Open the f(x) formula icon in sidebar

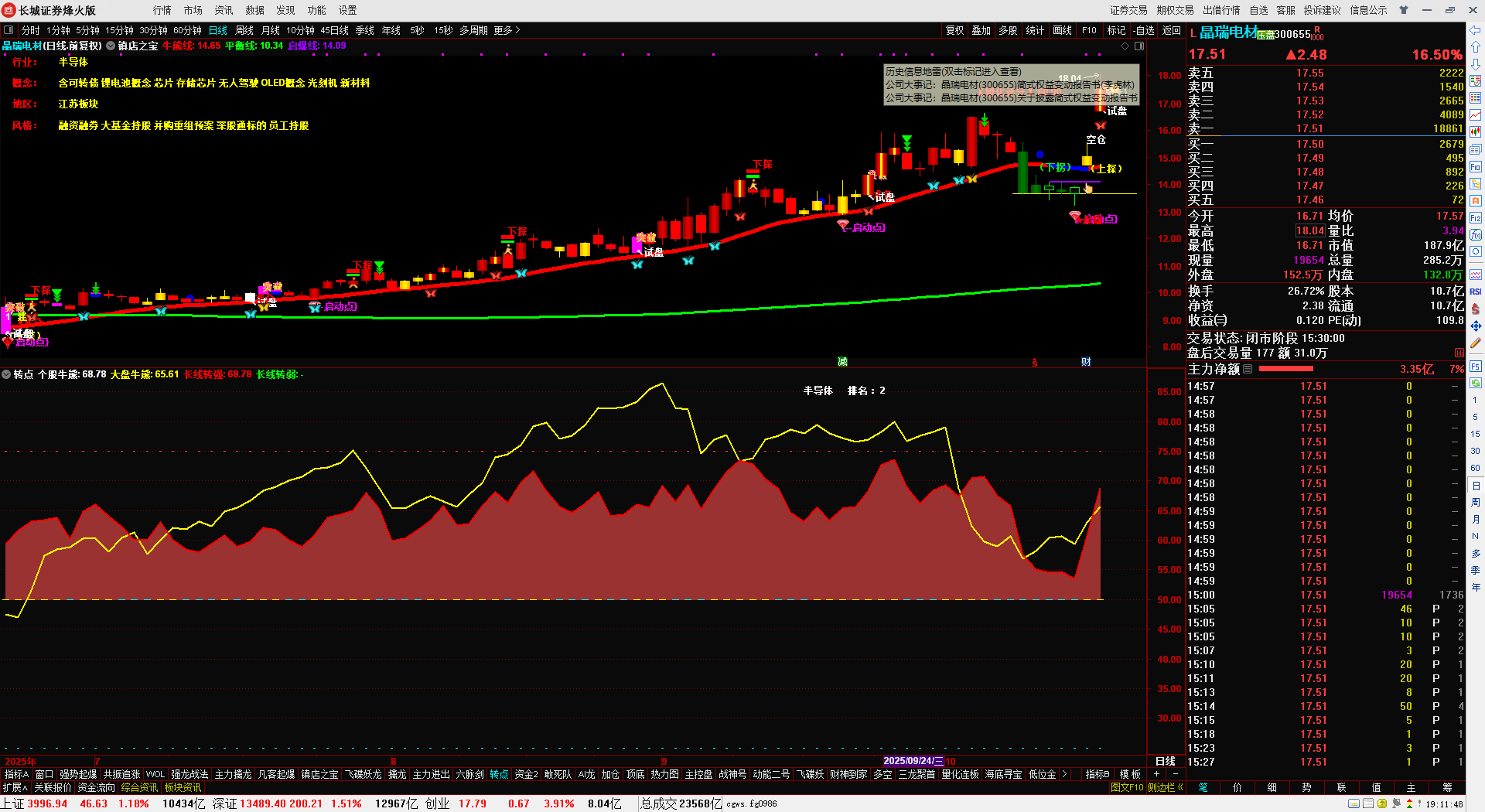coord(1476,235)
